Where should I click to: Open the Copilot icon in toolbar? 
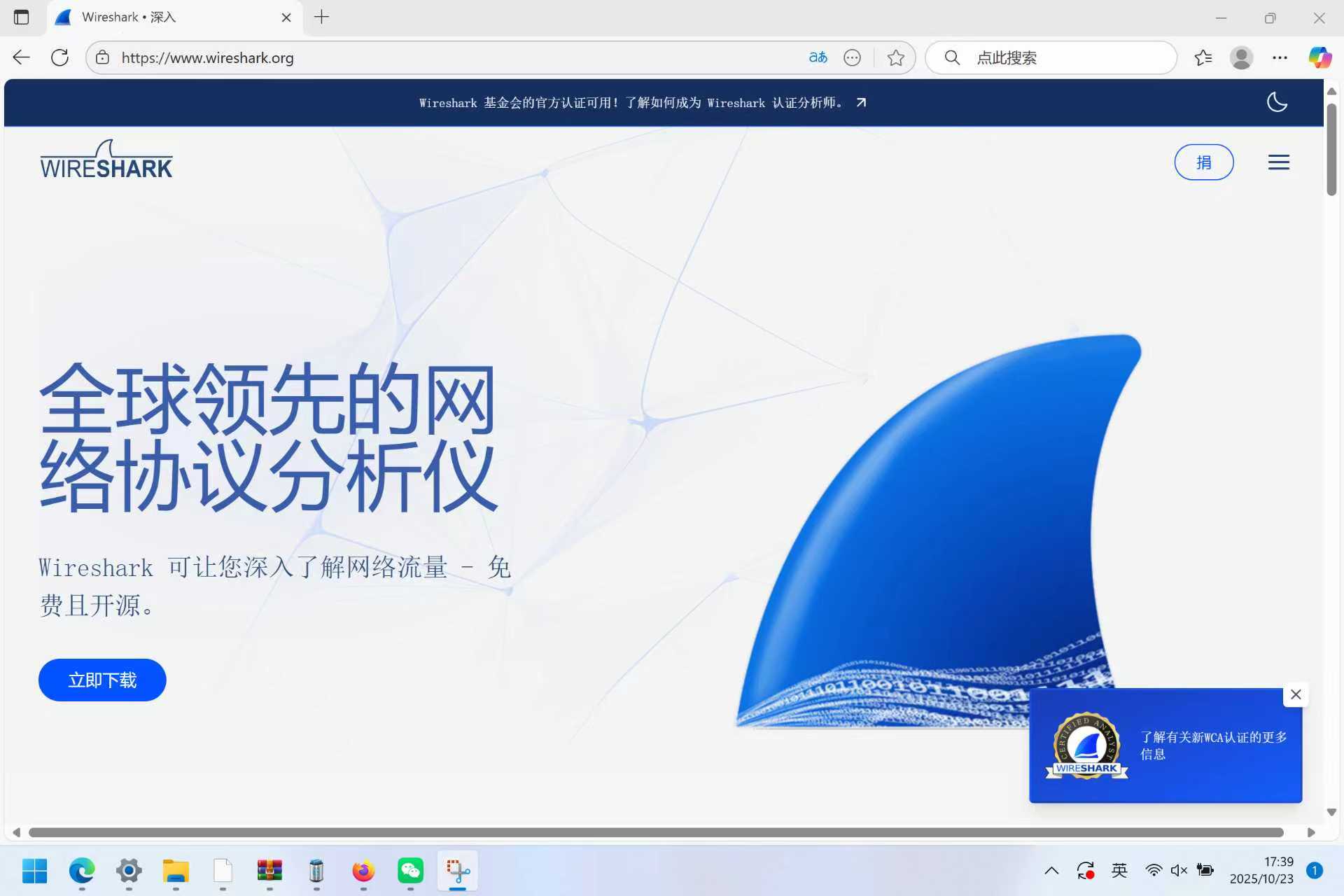pos(1319,57)
